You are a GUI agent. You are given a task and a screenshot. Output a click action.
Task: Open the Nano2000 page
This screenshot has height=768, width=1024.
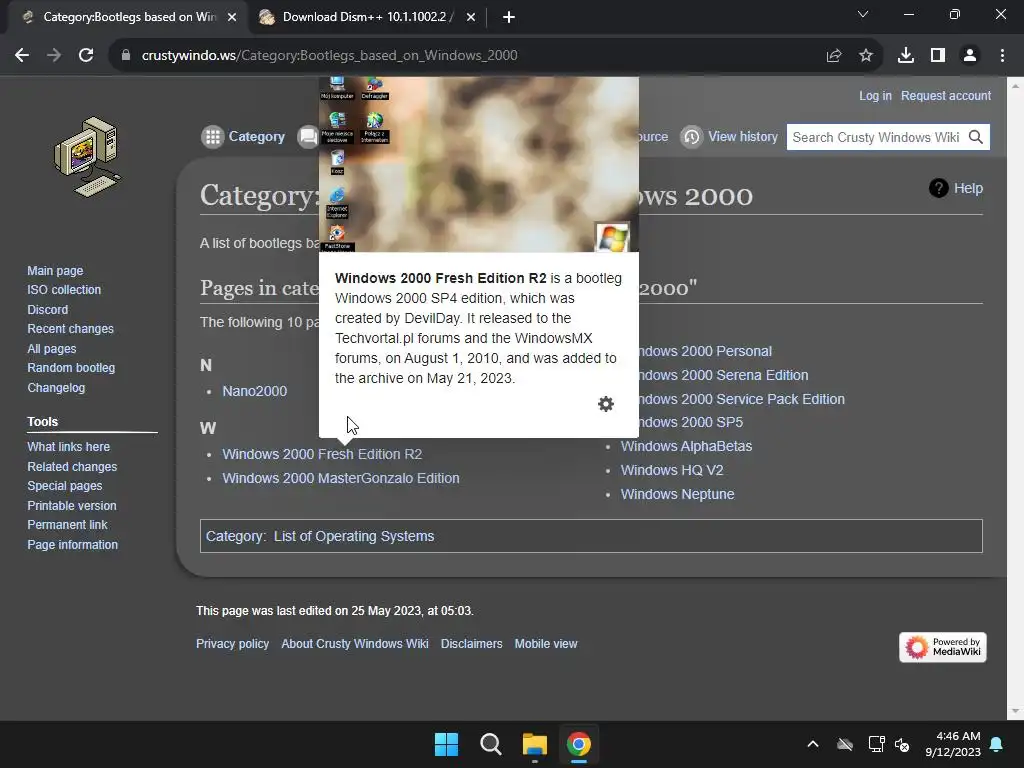point(255,391)
